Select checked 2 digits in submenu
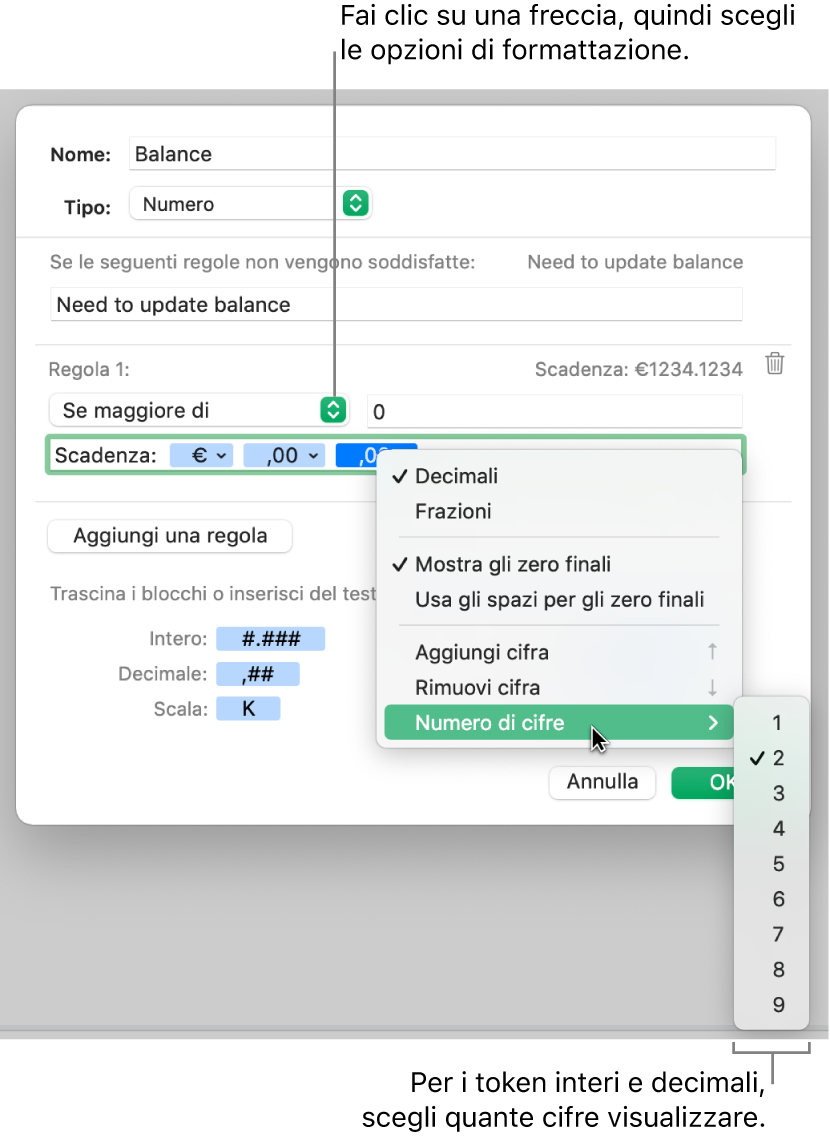Viewport: 830px width, 1143px height. 772,758
